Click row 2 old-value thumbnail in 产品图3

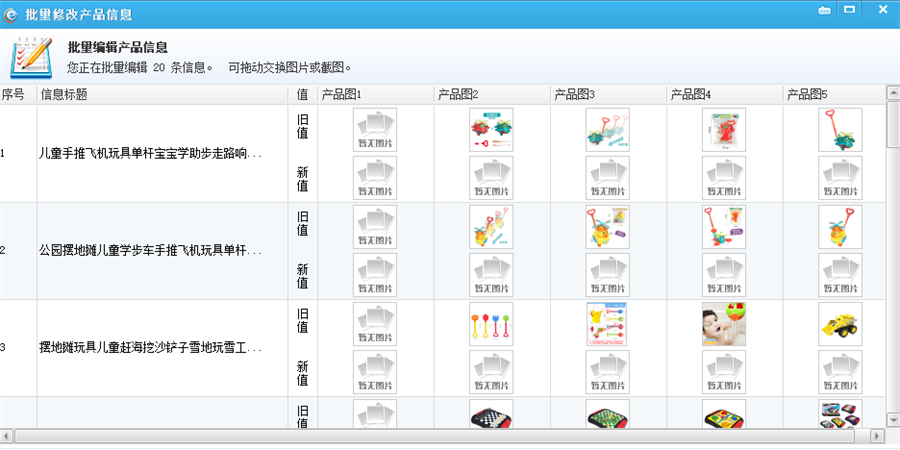[x=607, y=227]
